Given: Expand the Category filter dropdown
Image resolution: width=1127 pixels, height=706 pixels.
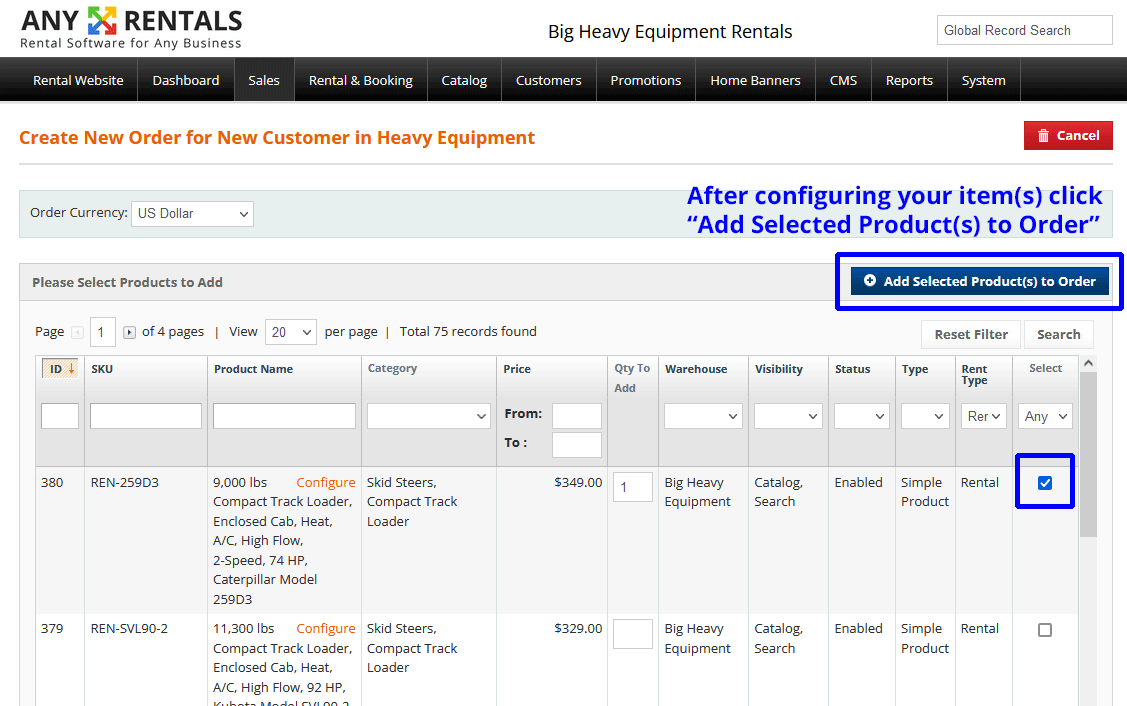Looking at the screenshot, I should 428,416.
